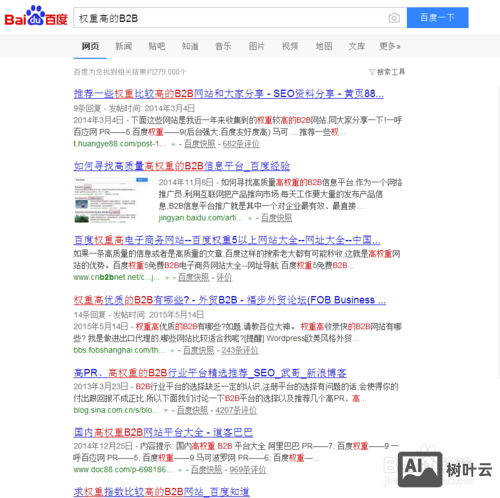
Task: Click 评价 link of the cnb2bnet result
Action: click(x=224, y=277)
